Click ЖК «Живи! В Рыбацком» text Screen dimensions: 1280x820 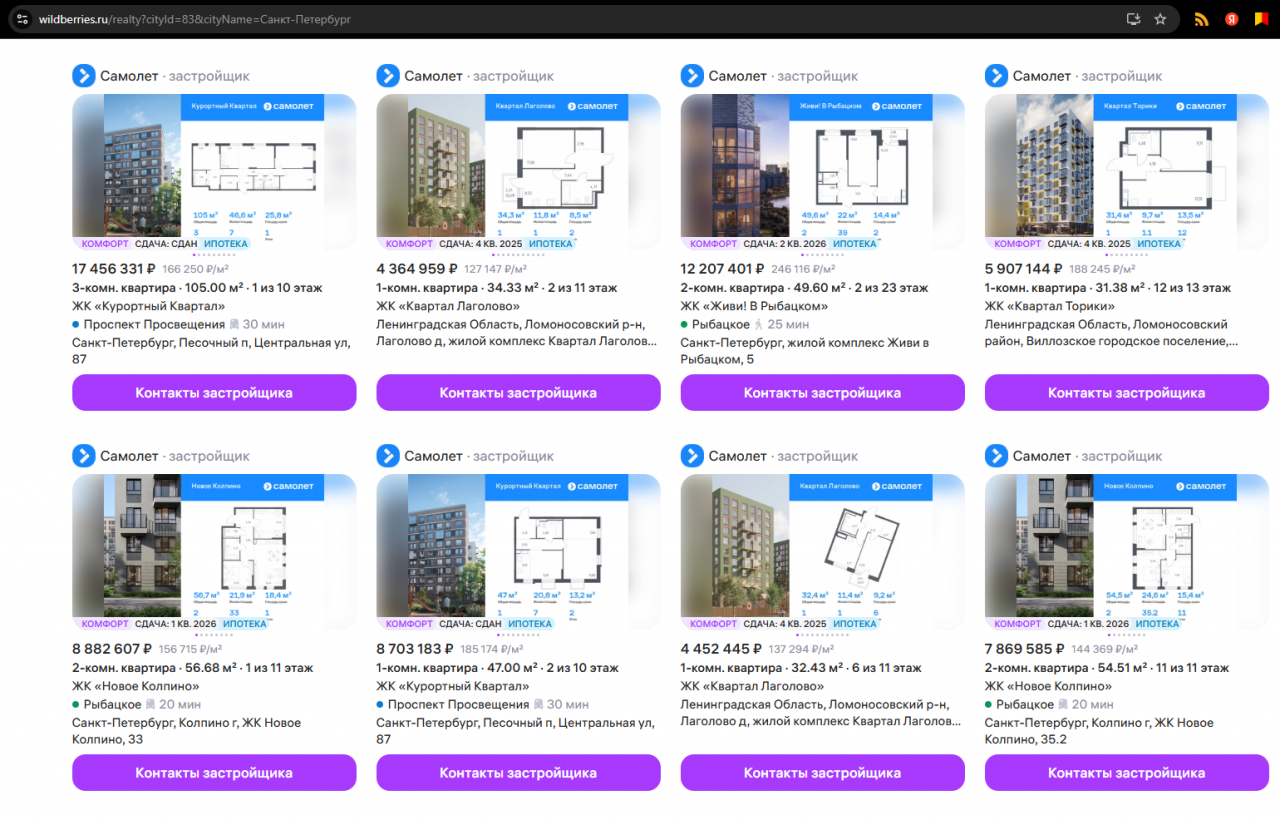[x=754, y=306]
